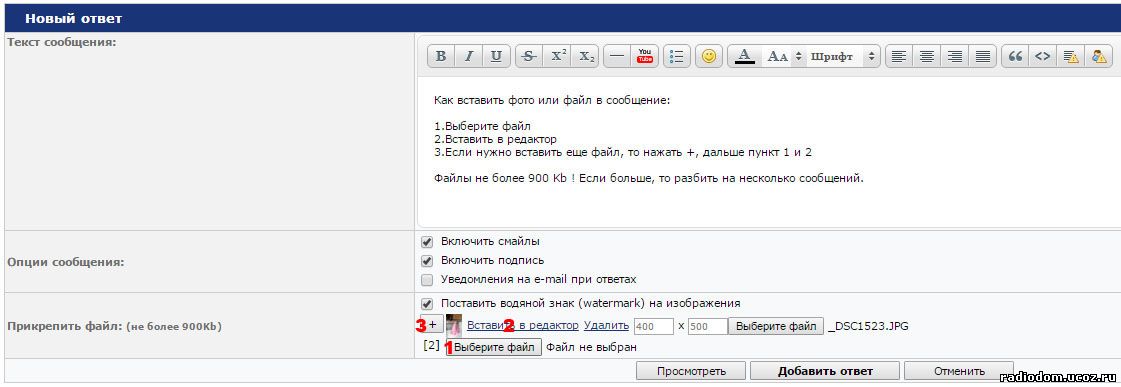The height and width of the screenshot is (387, 1121).
Task: Open the smiley emoticon picker
Action: (x=708, y=57)
